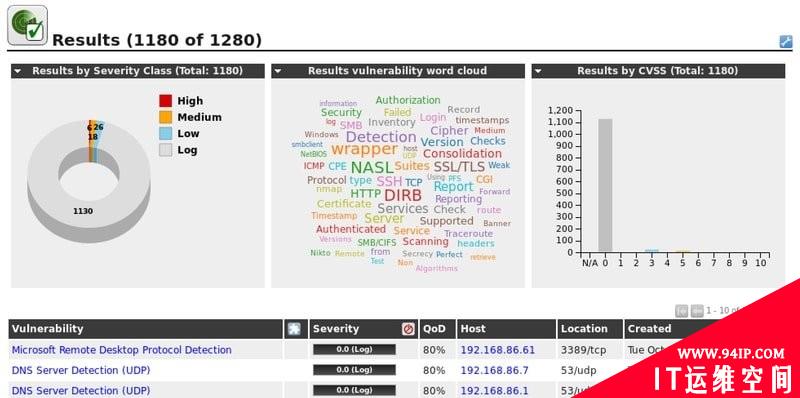Open Microsoft Remote Desktop Protocol Detection result
The height and width of the screenshot is (398, 800).
click(x=121, y=350)
